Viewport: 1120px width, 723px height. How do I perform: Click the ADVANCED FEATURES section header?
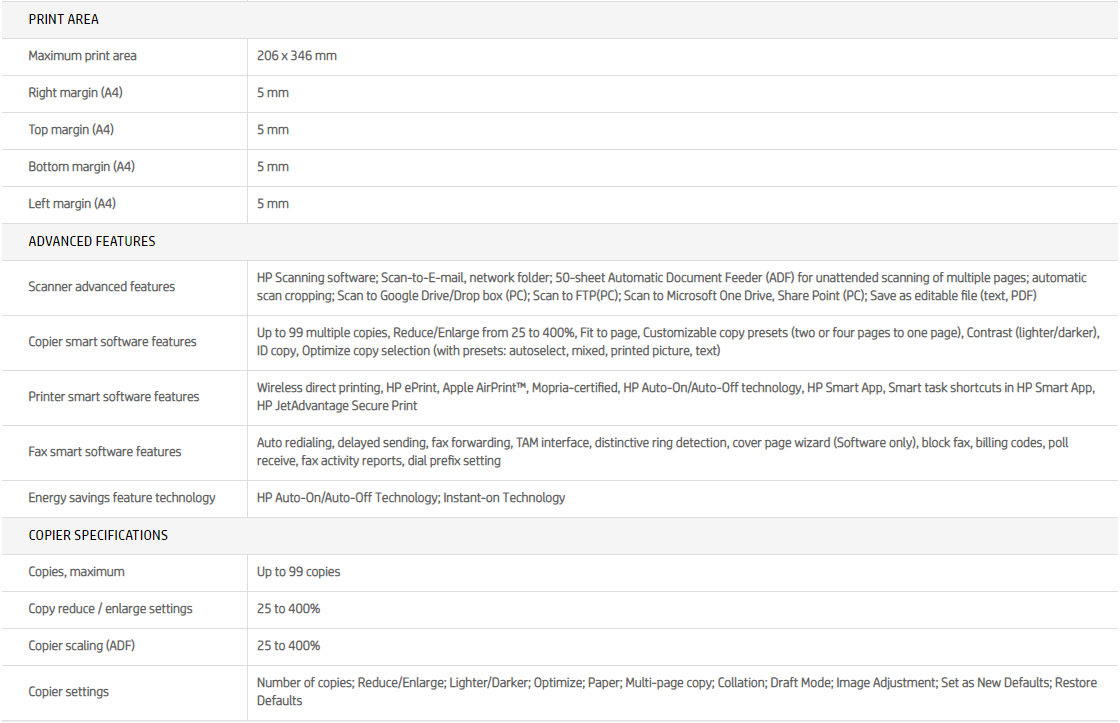click(x=92, y=241)
